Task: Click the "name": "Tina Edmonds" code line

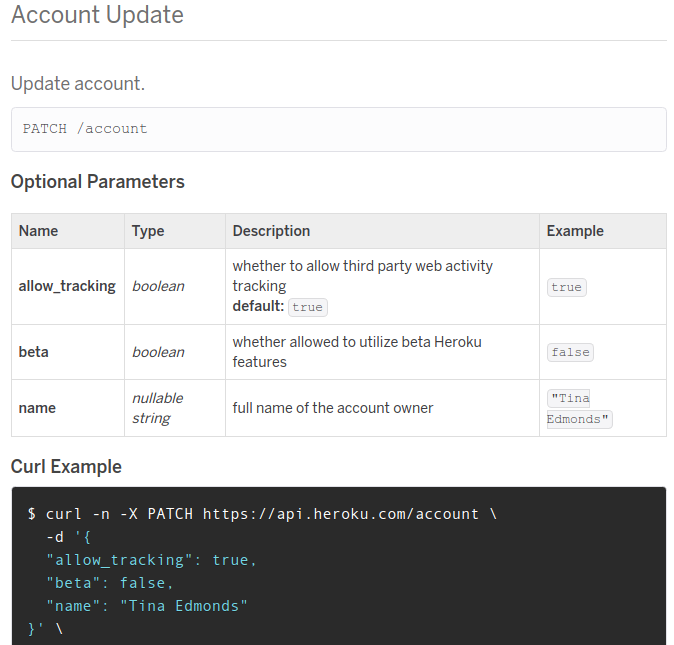Action: pos(147,606)
